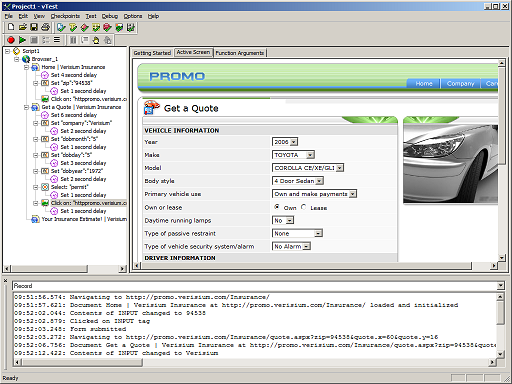Open the Options menu
Viewport: 512px width, 384px height.
point(133,16)
